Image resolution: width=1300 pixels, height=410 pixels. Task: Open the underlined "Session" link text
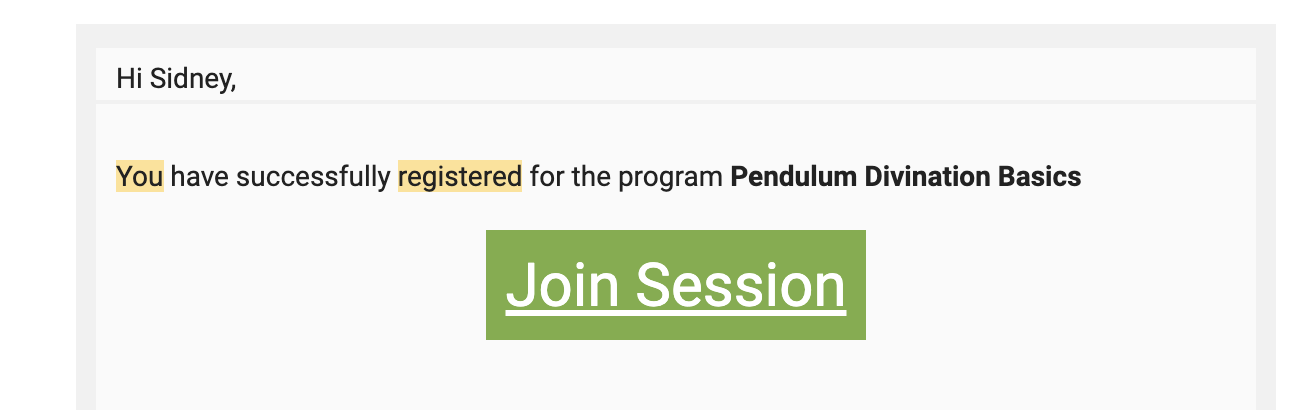(x=741, y=285)
